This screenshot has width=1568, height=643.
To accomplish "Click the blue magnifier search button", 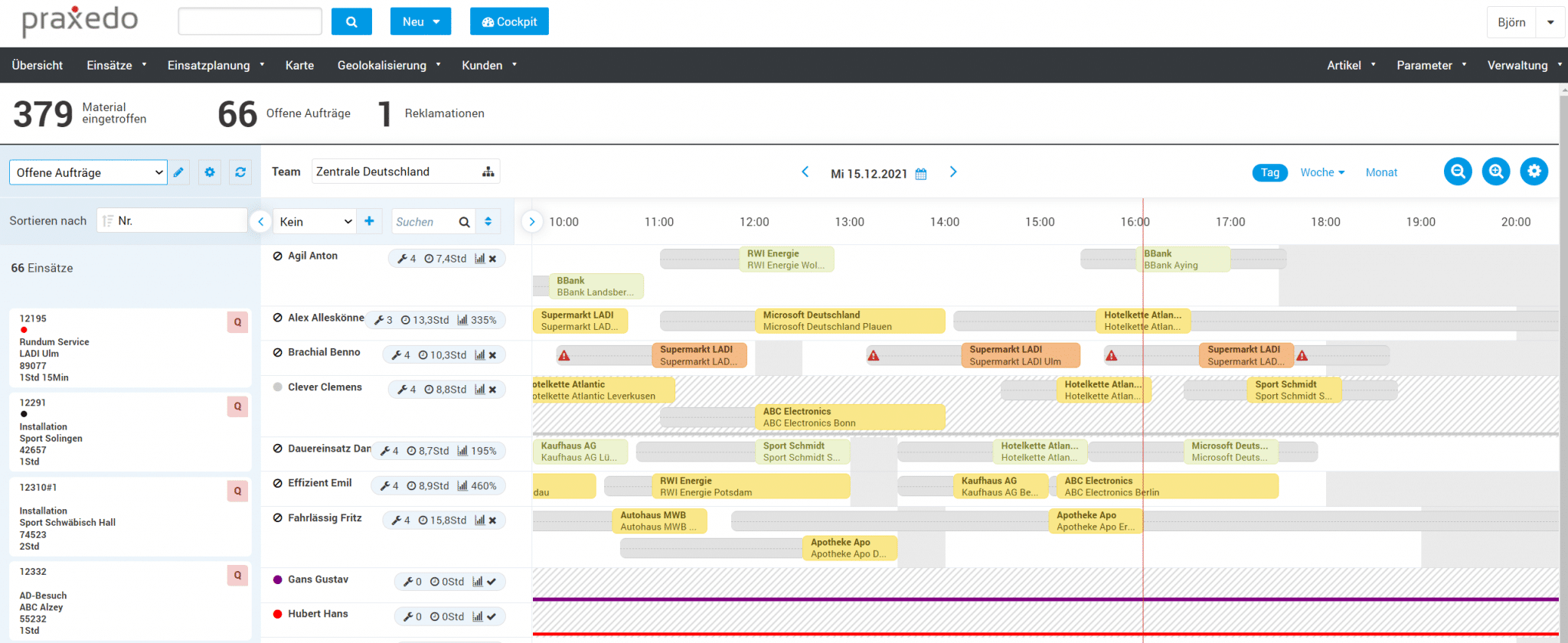I will tap(351, 21).
